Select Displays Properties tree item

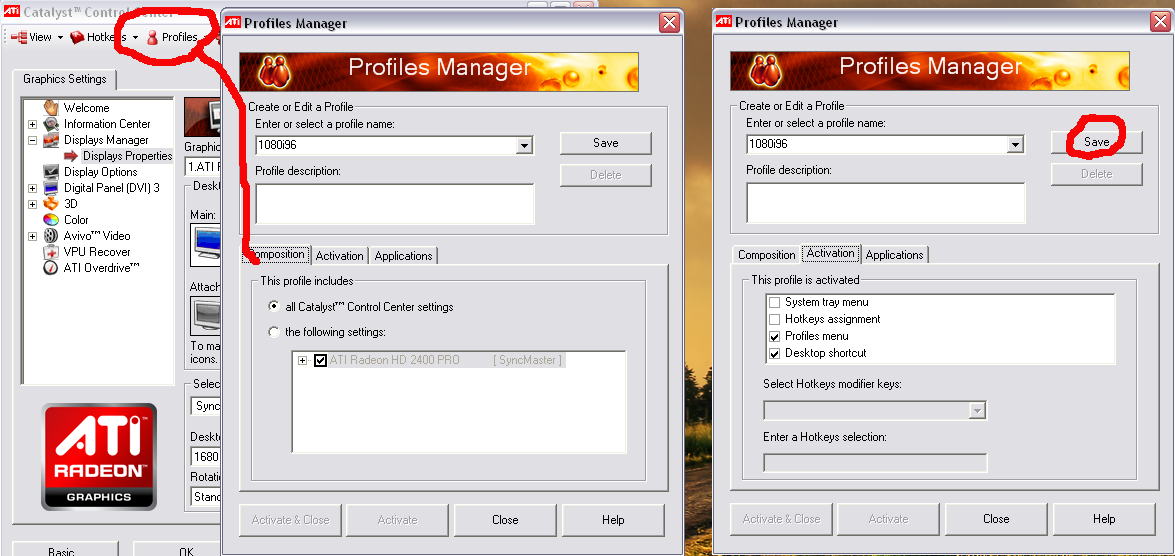127,156
